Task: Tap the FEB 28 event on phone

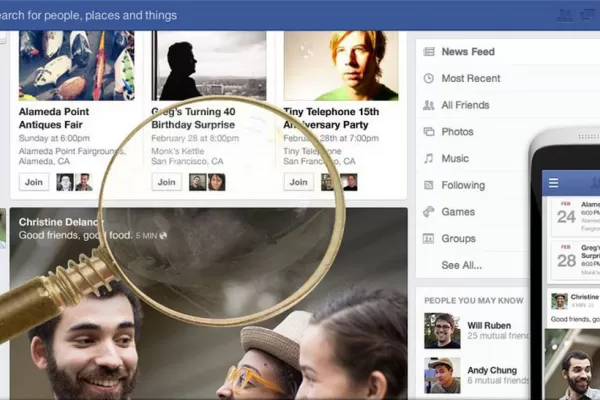Action: pyautogui.click(x=576, y=261)
